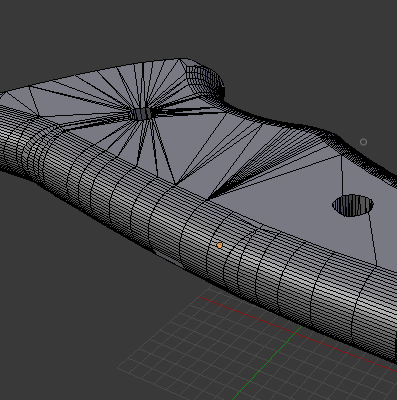Viewport: 397px width, 400px height.
Task: Click empty dark background above the mesh
Action: point(200,27)
